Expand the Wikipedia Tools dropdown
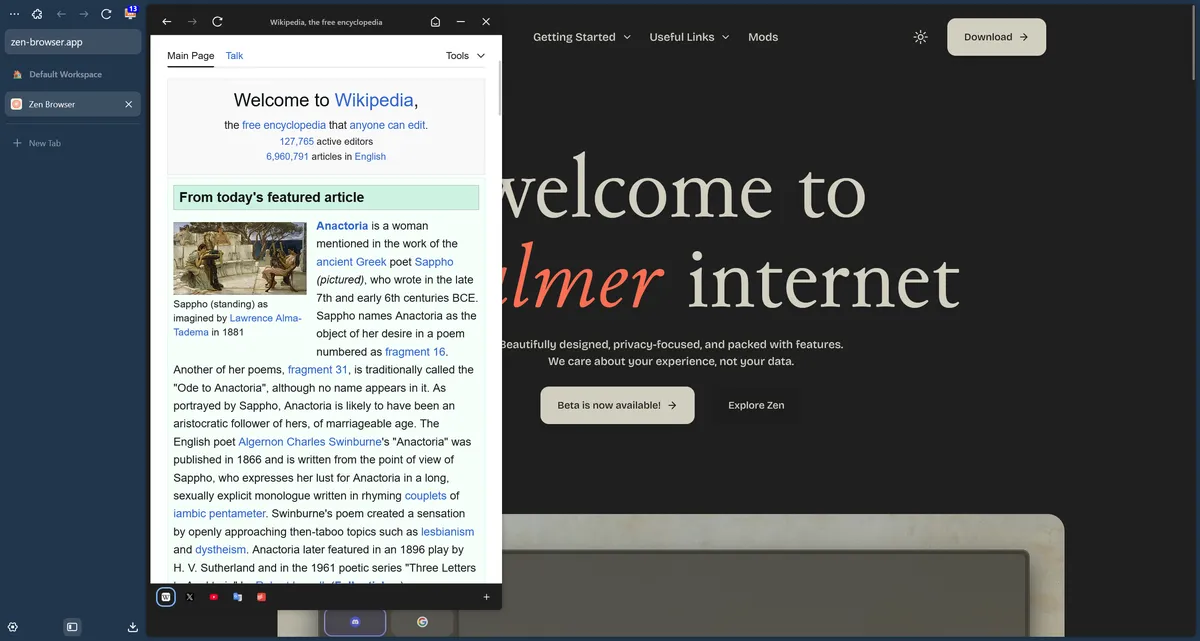The image size is (1200, 641). click(465, 56)
